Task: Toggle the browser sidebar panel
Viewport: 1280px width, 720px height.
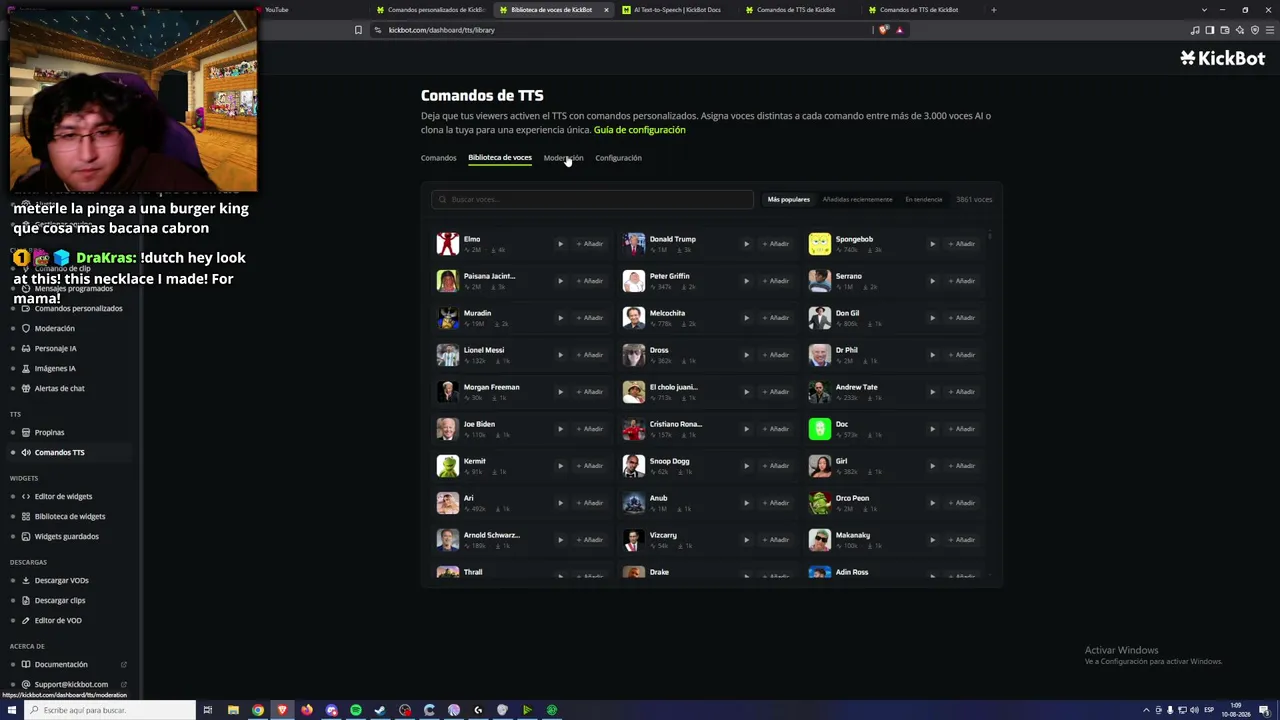Action: click(x=1210, y=30)
